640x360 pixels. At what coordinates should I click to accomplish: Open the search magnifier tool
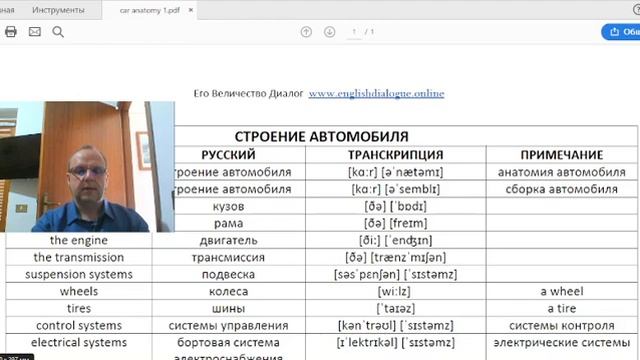[58, 32]
